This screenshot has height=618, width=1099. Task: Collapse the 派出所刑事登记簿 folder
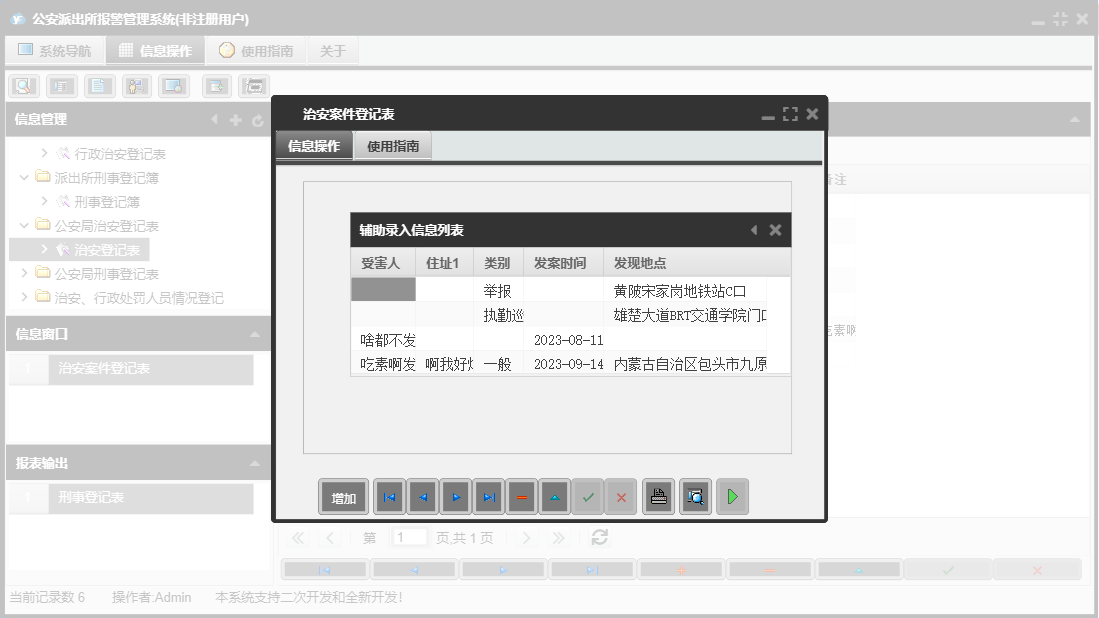click(25, 177)
